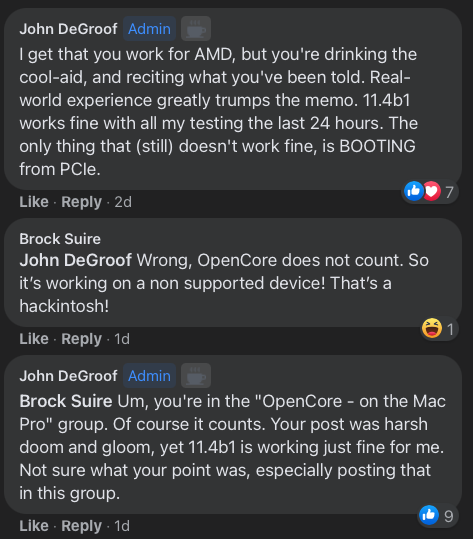View reaction count 9 on last comment
The height and width of the screenshot is (539, 473).
[x=449, y=516]
